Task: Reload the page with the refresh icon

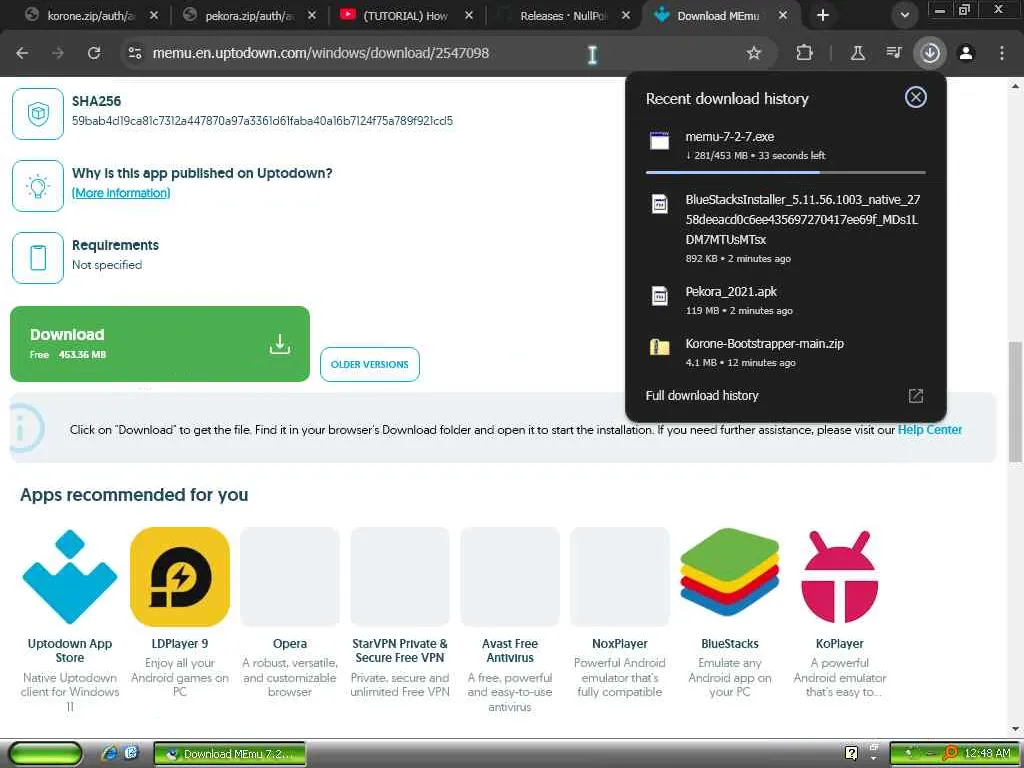Action: (x=94, y=54)
